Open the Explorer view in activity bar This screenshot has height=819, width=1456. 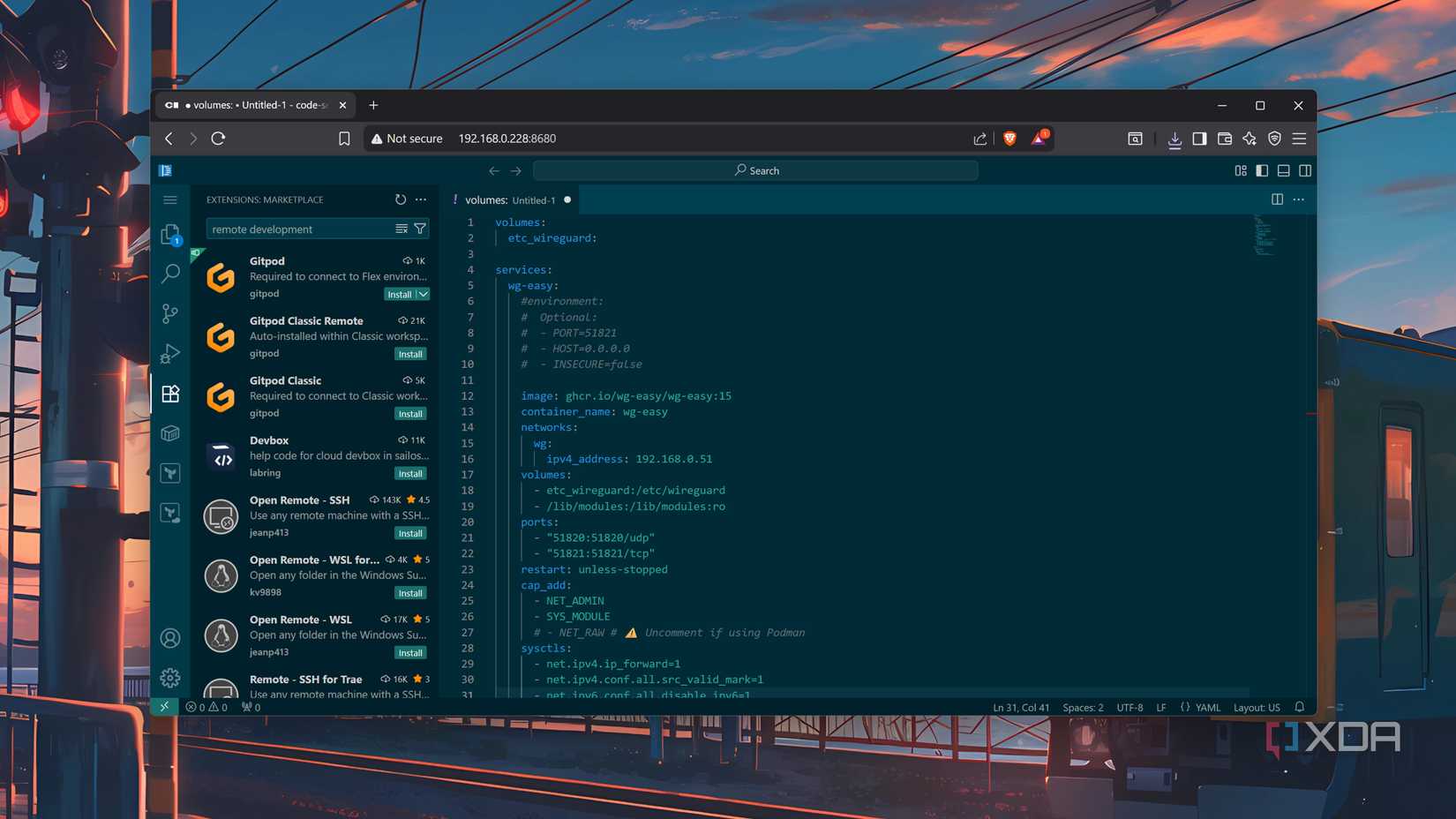pos(170,234)
